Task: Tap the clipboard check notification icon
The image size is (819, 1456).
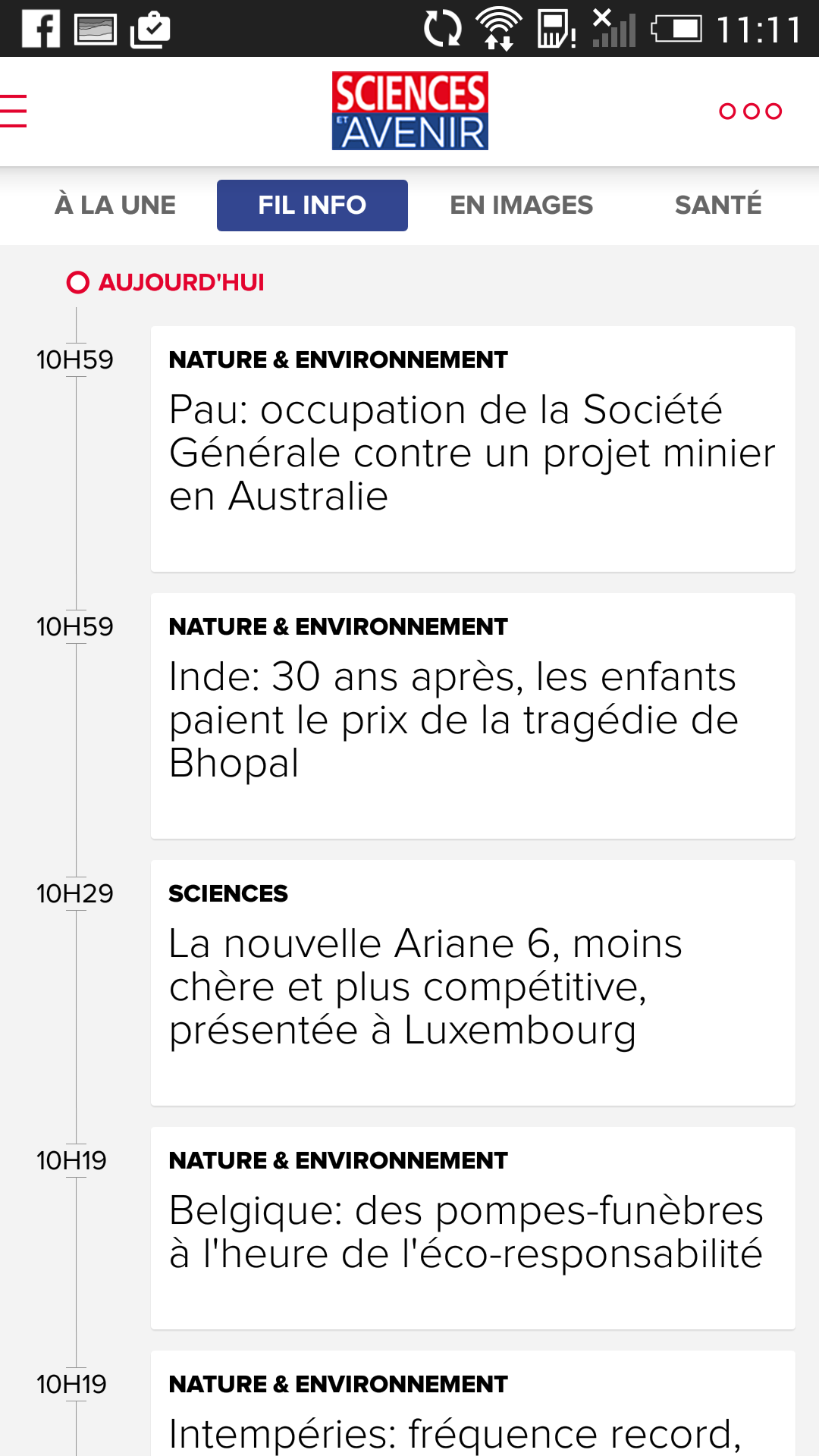Action: 150,30
